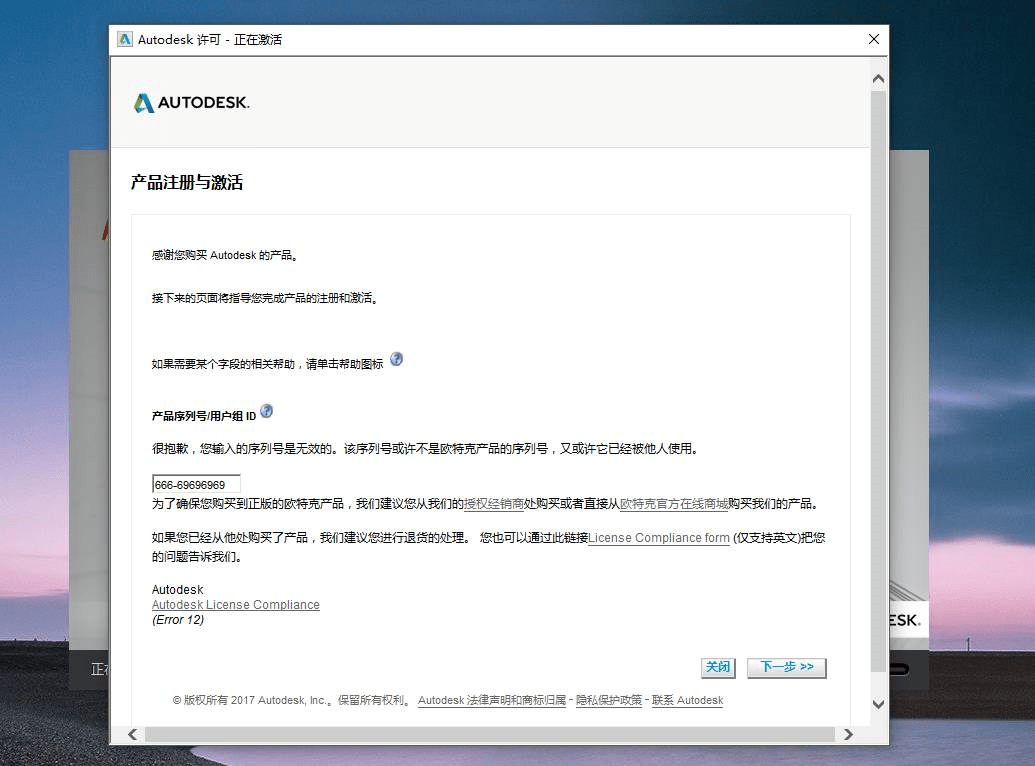1035x766 pixels.
Task: Open the 联系 Autodesk contact link
Action: pos(686,700)
